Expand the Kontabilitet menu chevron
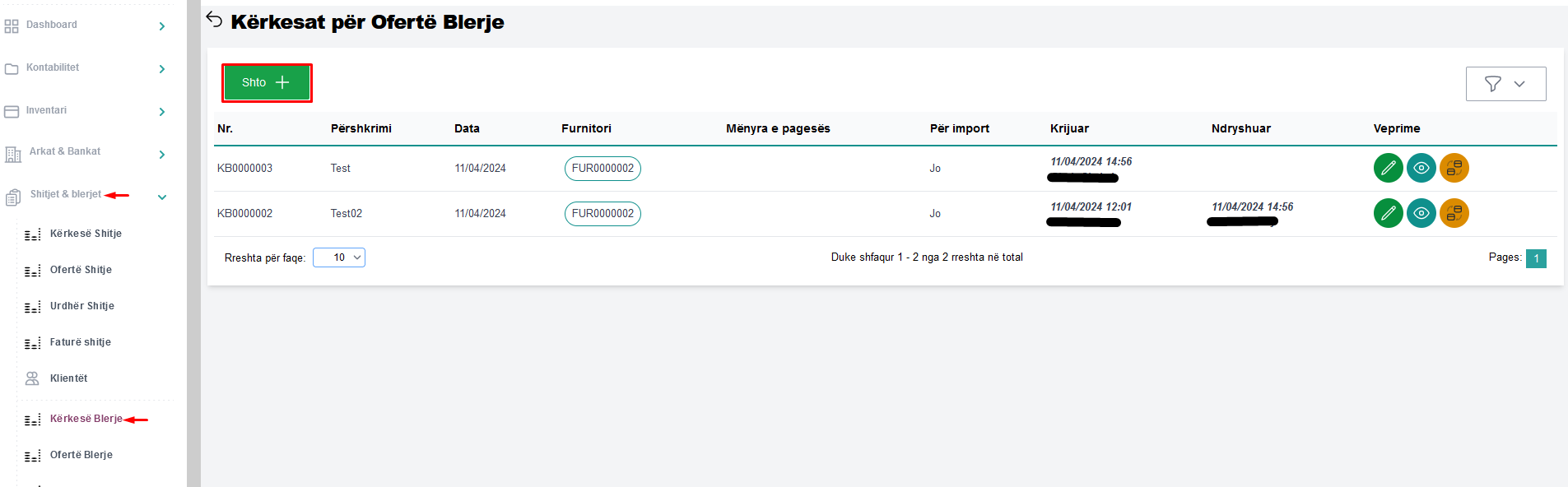This screenshot has height=487, width=1568. click(x=162, y=69)
